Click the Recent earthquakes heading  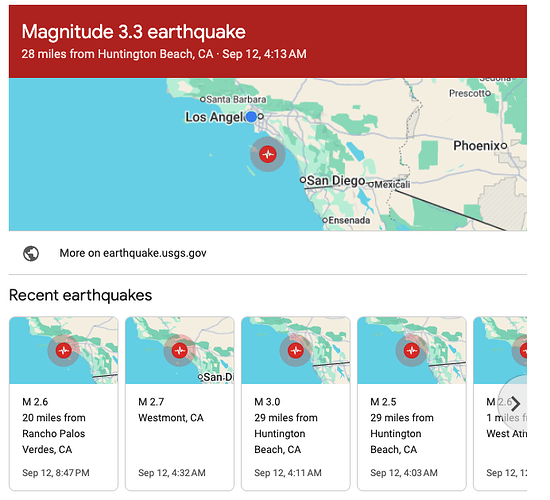click(81, 295)
